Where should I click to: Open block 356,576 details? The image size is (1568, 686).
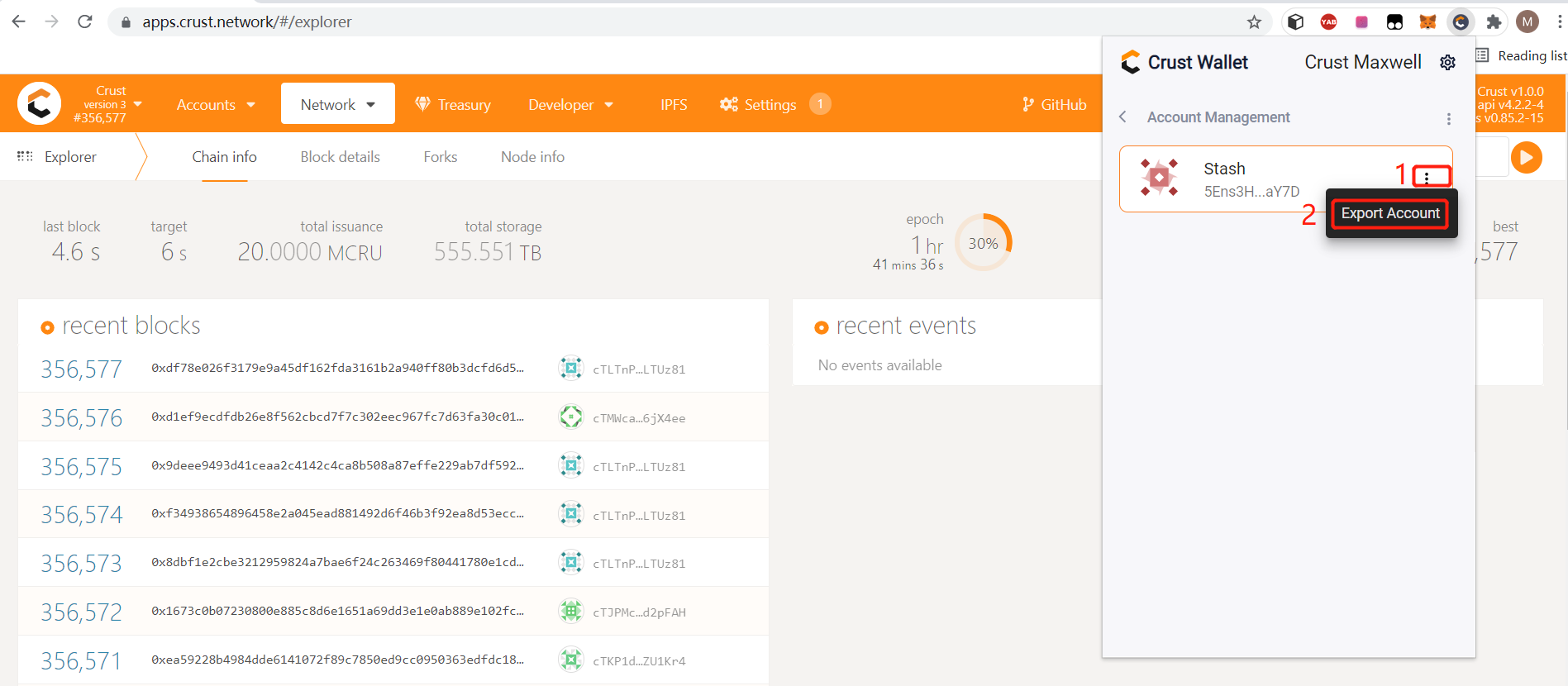[x=82, y=417]
